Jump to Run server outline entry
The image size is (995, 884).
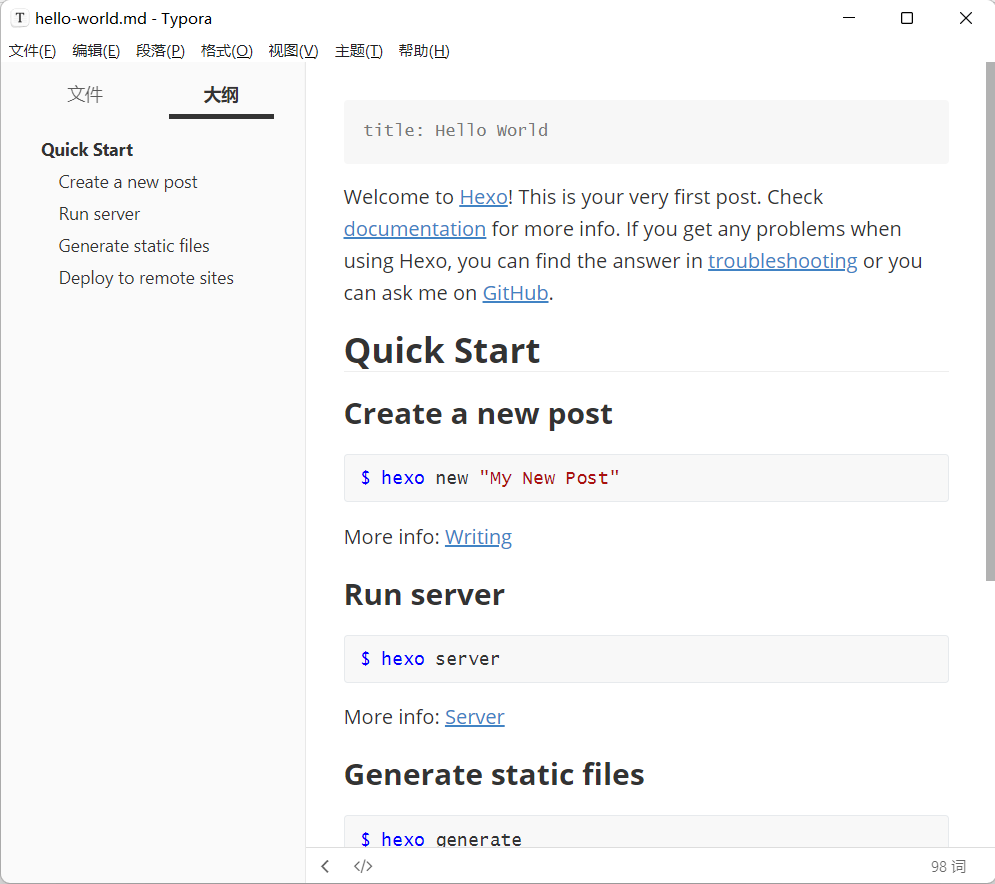(x=99, y=214)
